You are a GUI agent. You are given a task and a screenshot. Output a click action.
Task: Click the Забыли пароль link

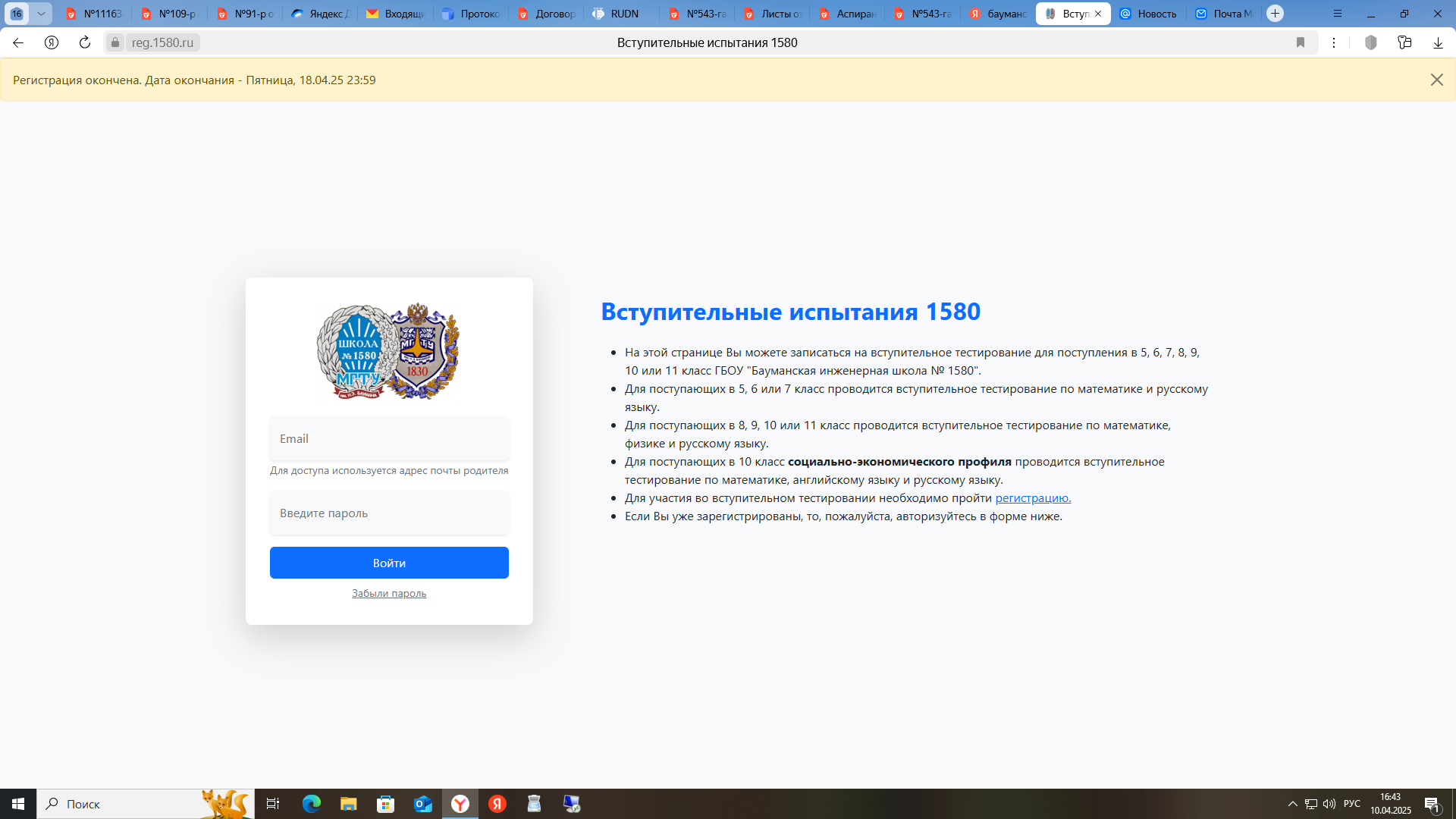tap(389, 594)
